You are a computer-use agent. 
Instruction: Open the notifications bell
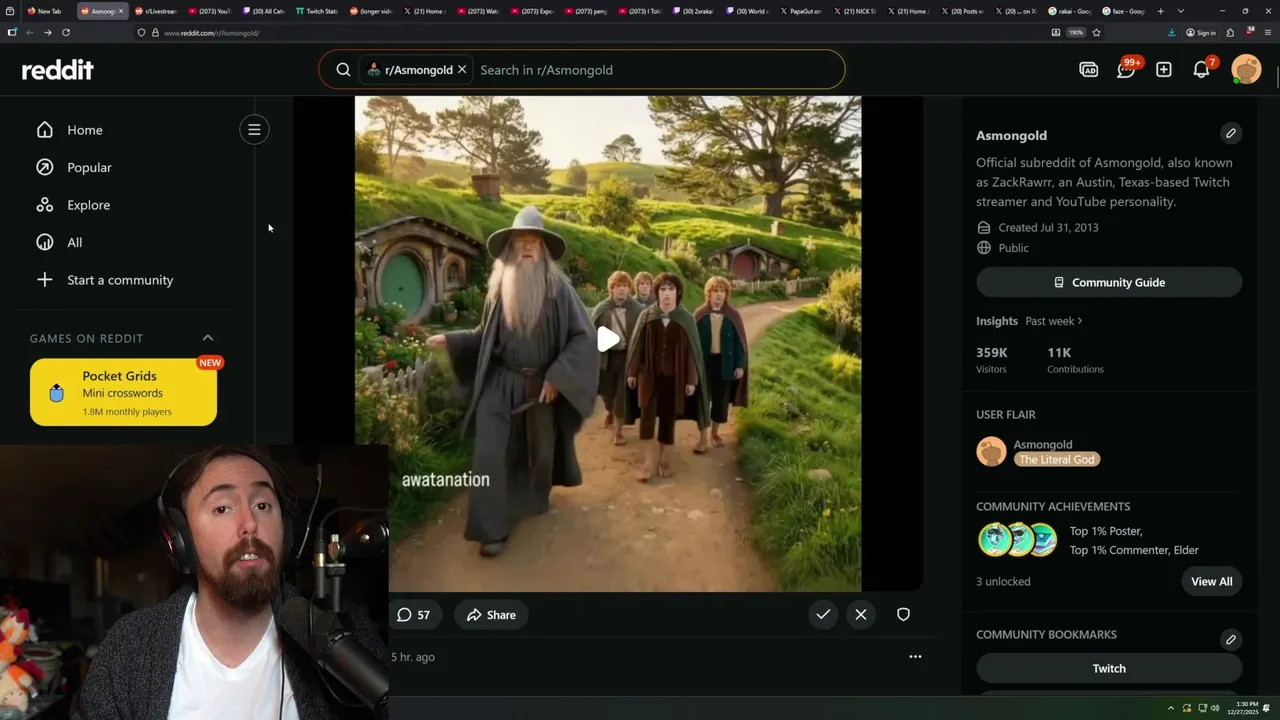(x=1202, y=70)
